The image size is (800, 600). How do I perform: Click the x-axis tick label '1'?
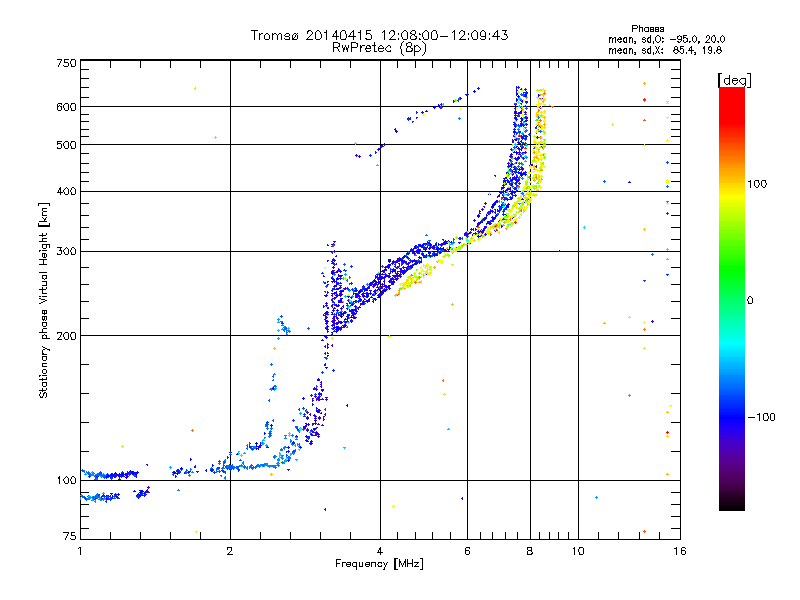click(x=80, y=551)
